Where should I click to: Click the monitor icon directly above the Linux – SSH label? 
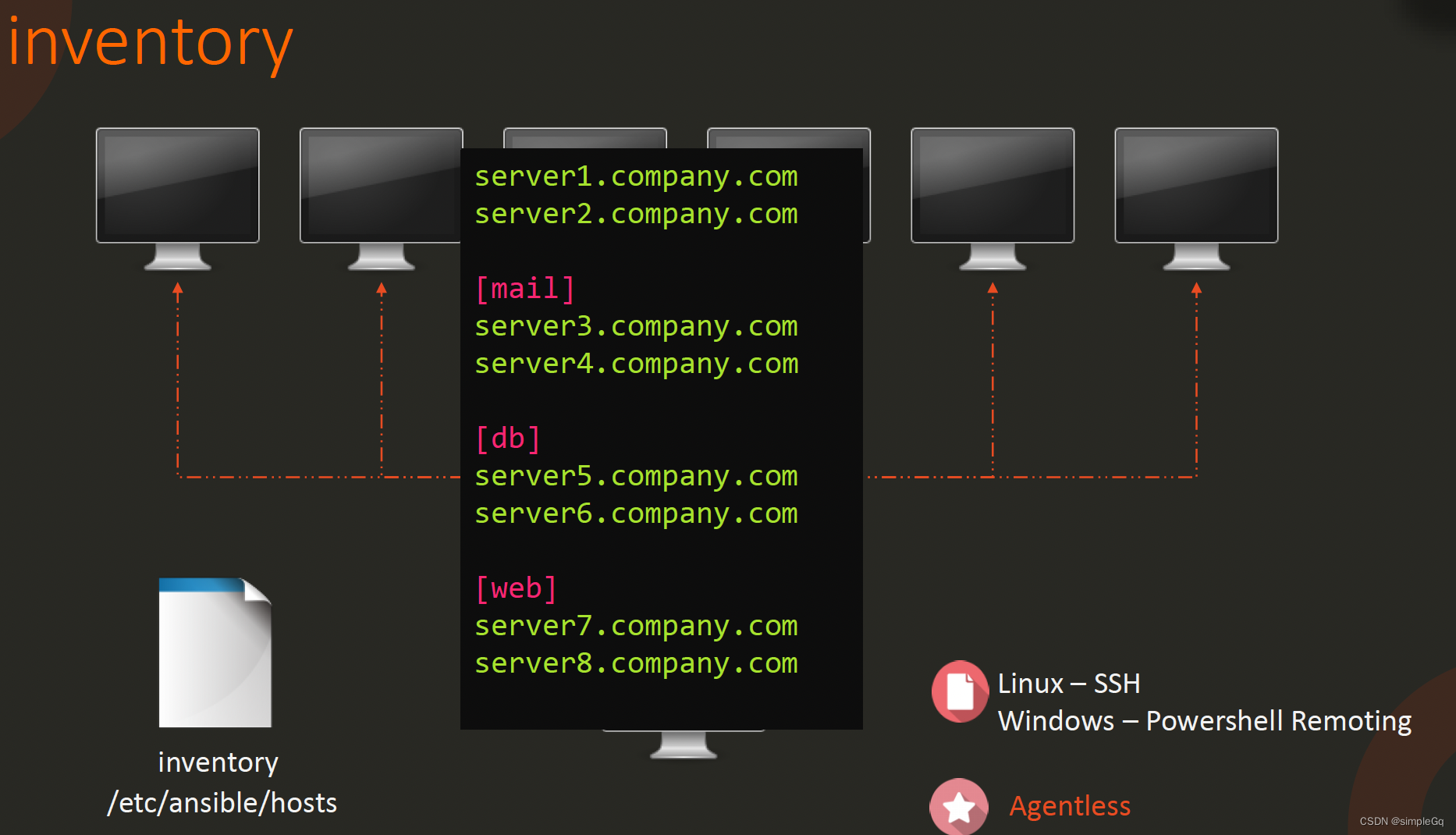pos(993,198)
